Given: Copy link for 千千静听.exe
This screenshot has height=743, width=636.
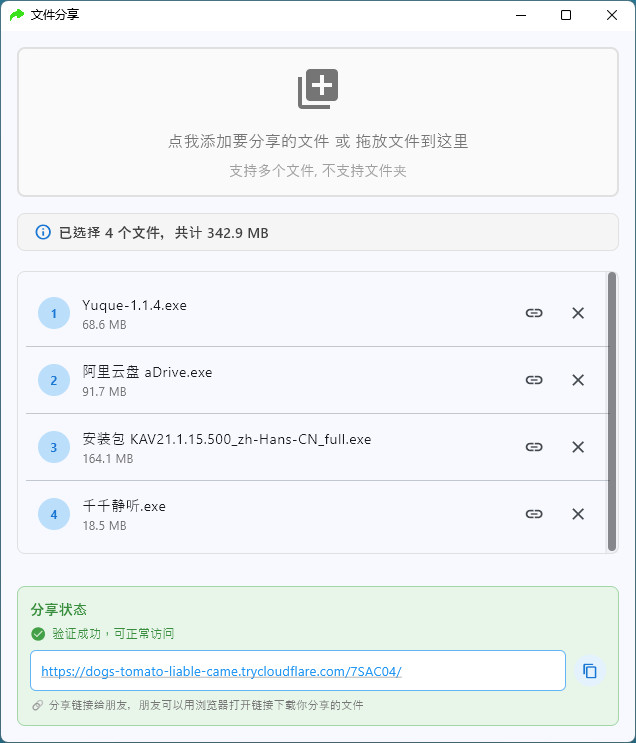Looking at the screenshot, I should point(534,514).
